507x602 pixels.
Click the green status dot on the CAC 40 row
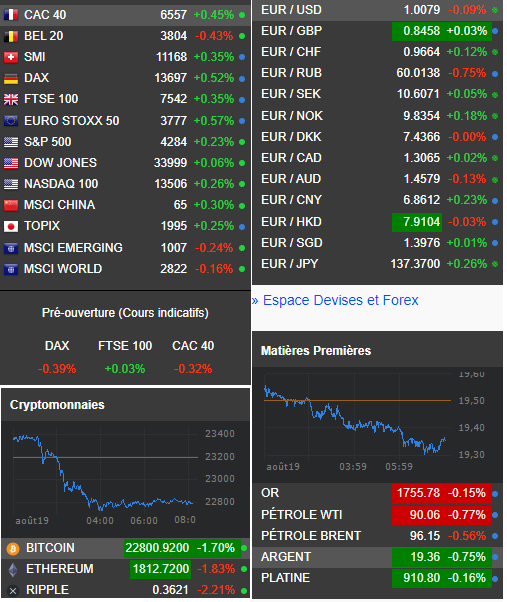coord(242,15)
